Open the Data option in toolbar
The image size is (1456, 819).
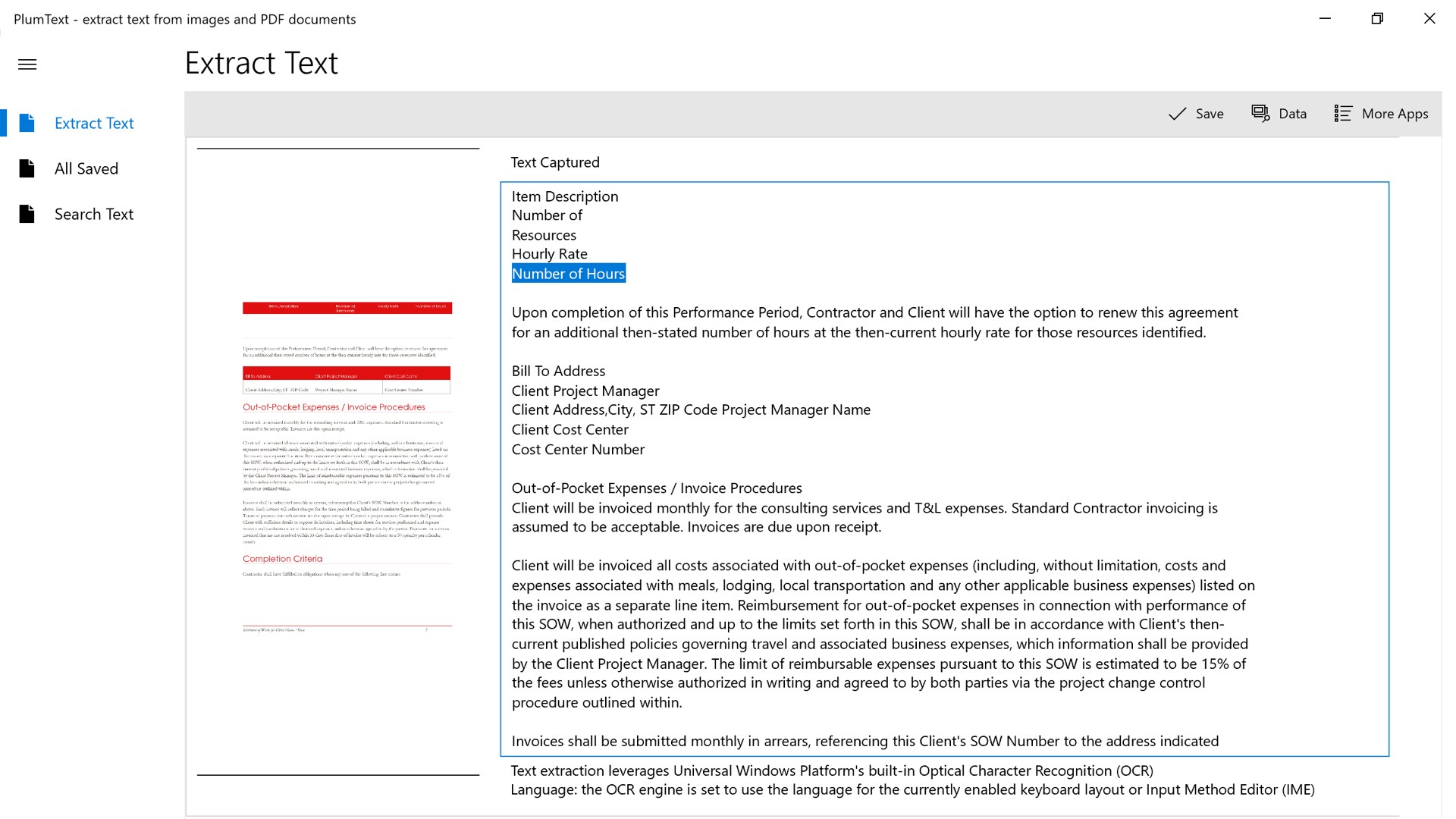click(1292, 114)
